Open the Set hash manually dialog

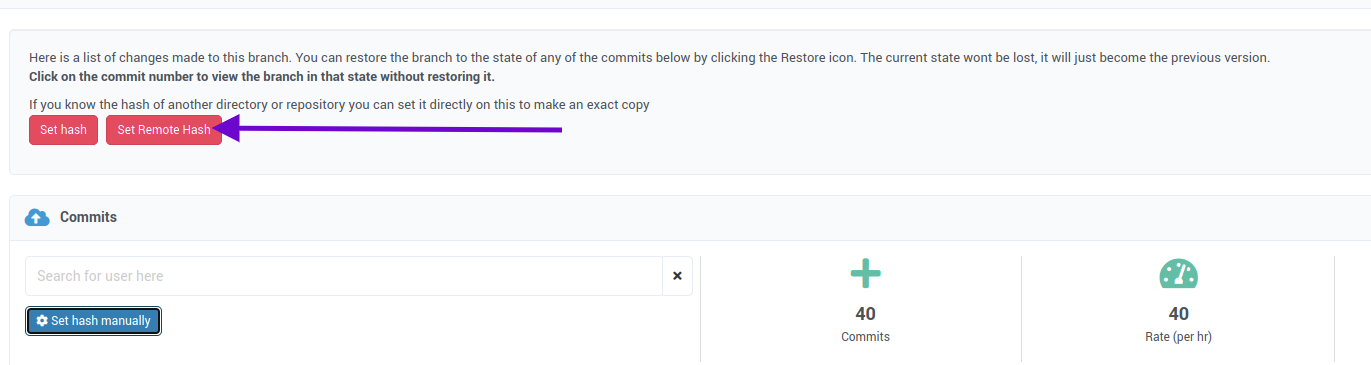pos(93,321)
